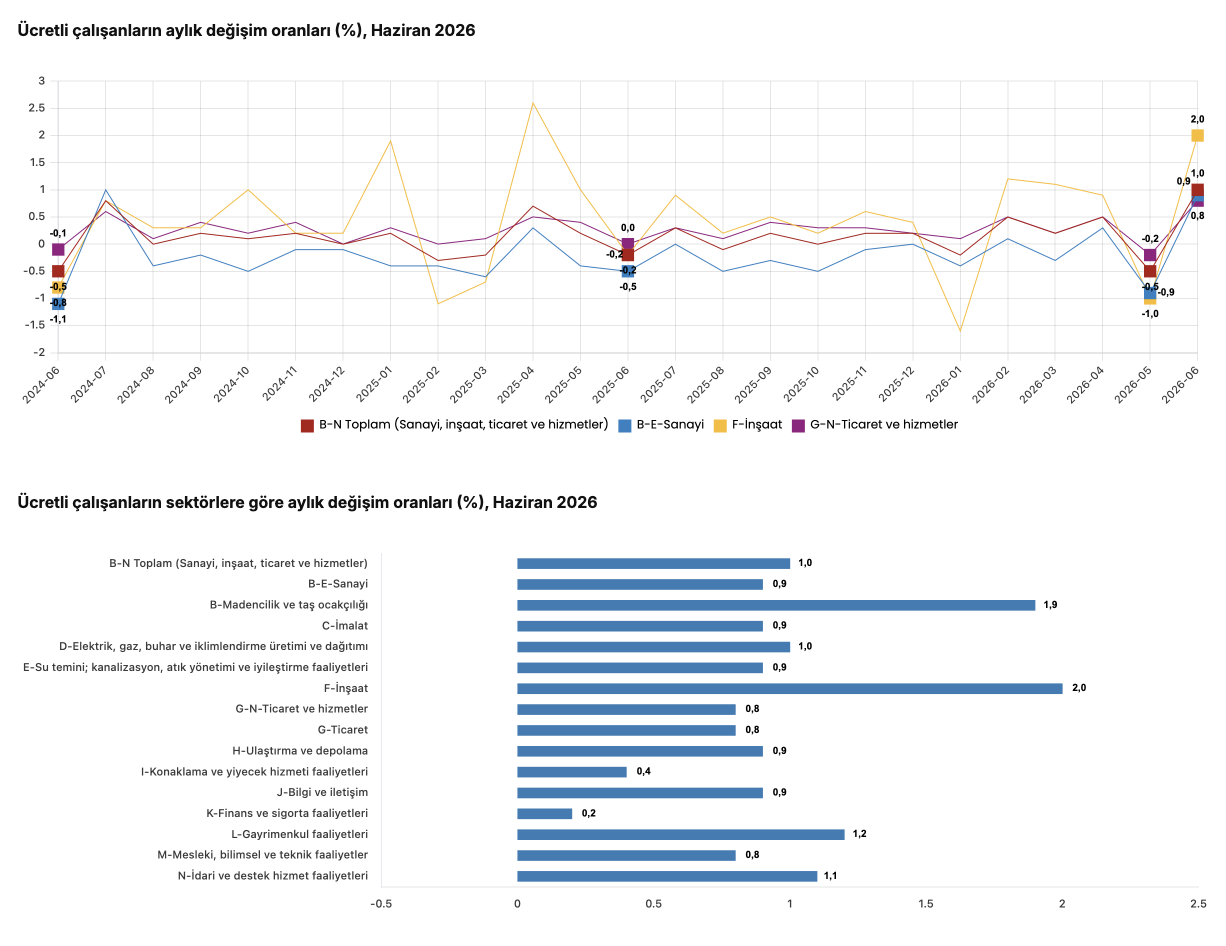
Task: Click the purple 0,0 marker at 2025-06
Action: click(x=628, y=243)
